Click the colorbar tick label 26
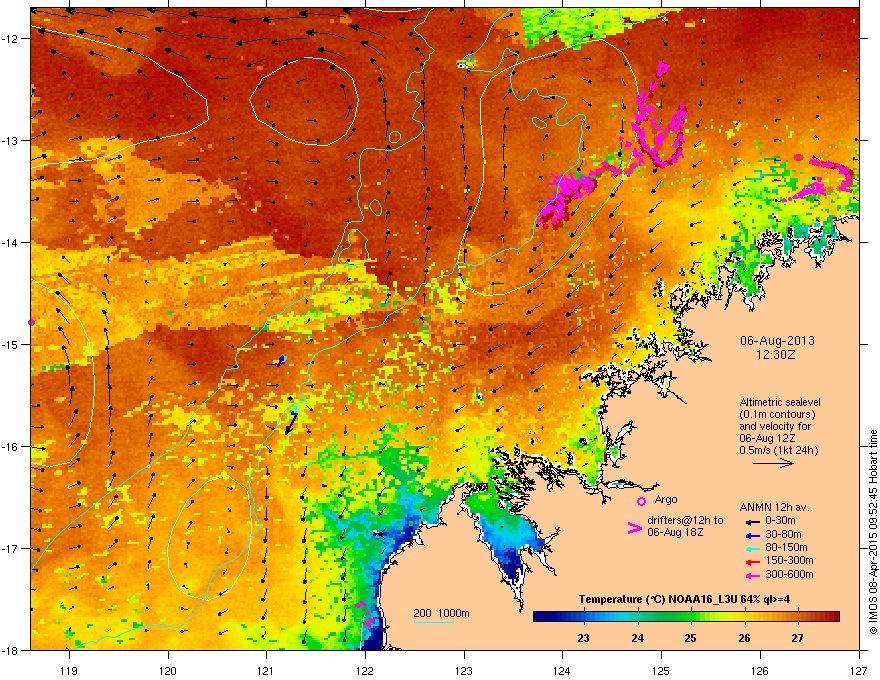The image size is (880, 680). click(744, 638)
